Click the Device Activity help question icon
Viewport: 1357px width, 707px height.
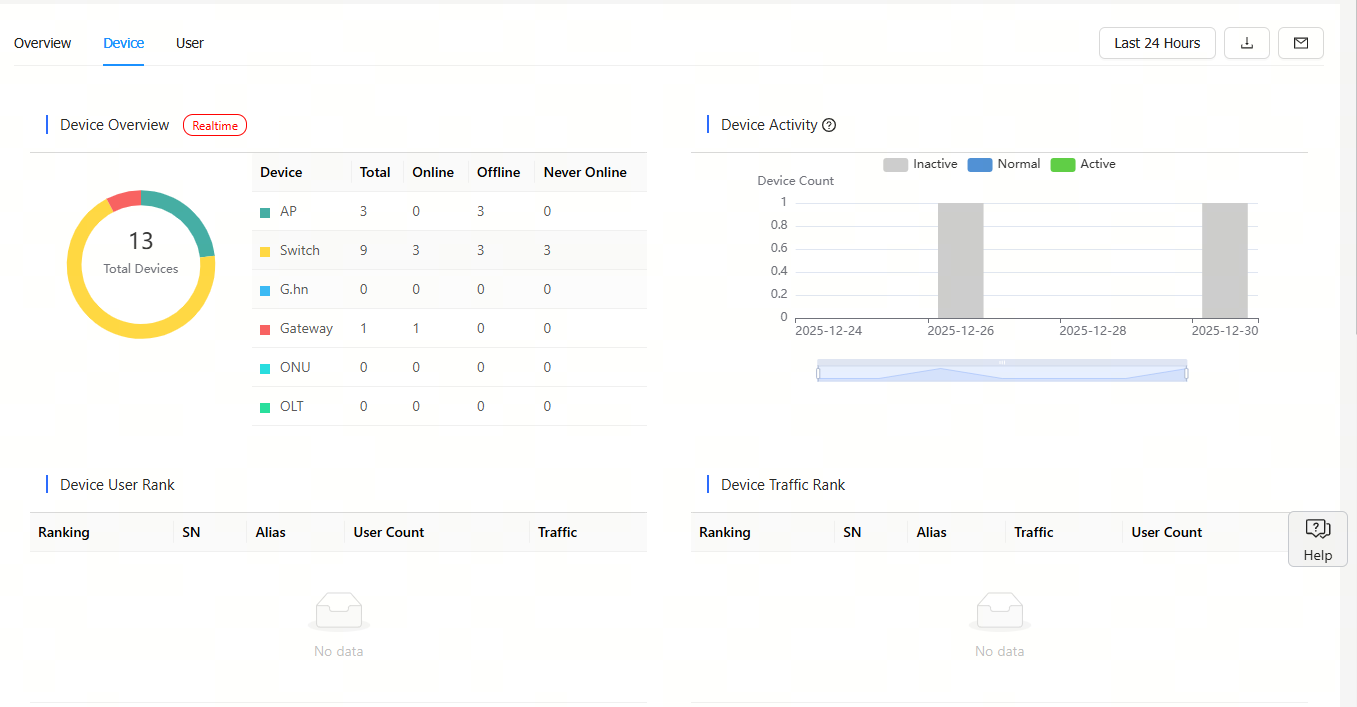828,125
